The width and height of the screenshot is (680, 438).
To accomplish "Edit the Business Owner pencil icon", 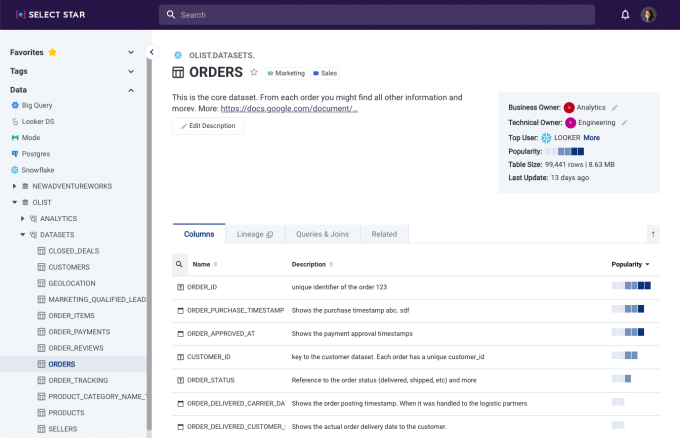I will coord(616,107).
